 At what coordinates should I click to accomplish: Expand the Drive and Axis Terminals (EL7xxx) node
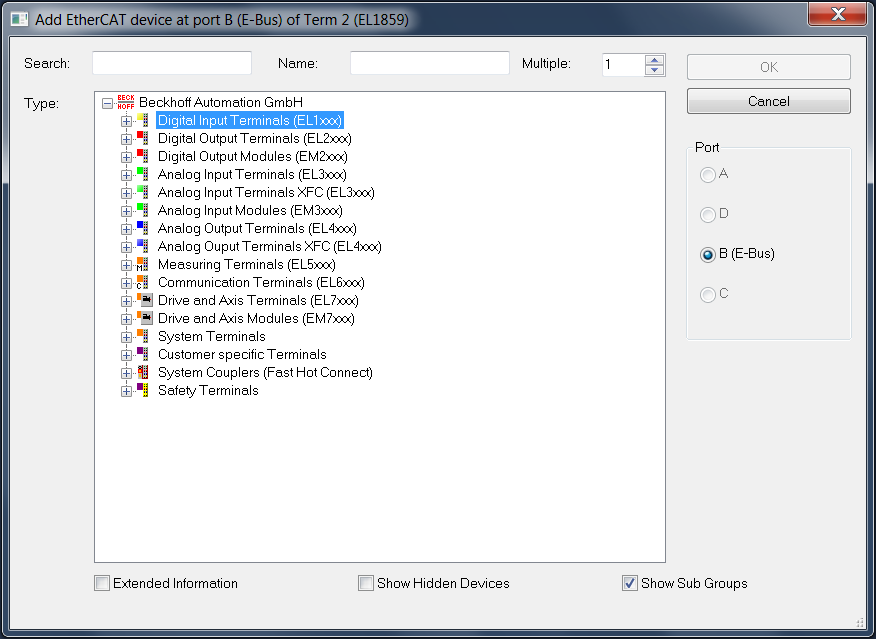point(126,301)
